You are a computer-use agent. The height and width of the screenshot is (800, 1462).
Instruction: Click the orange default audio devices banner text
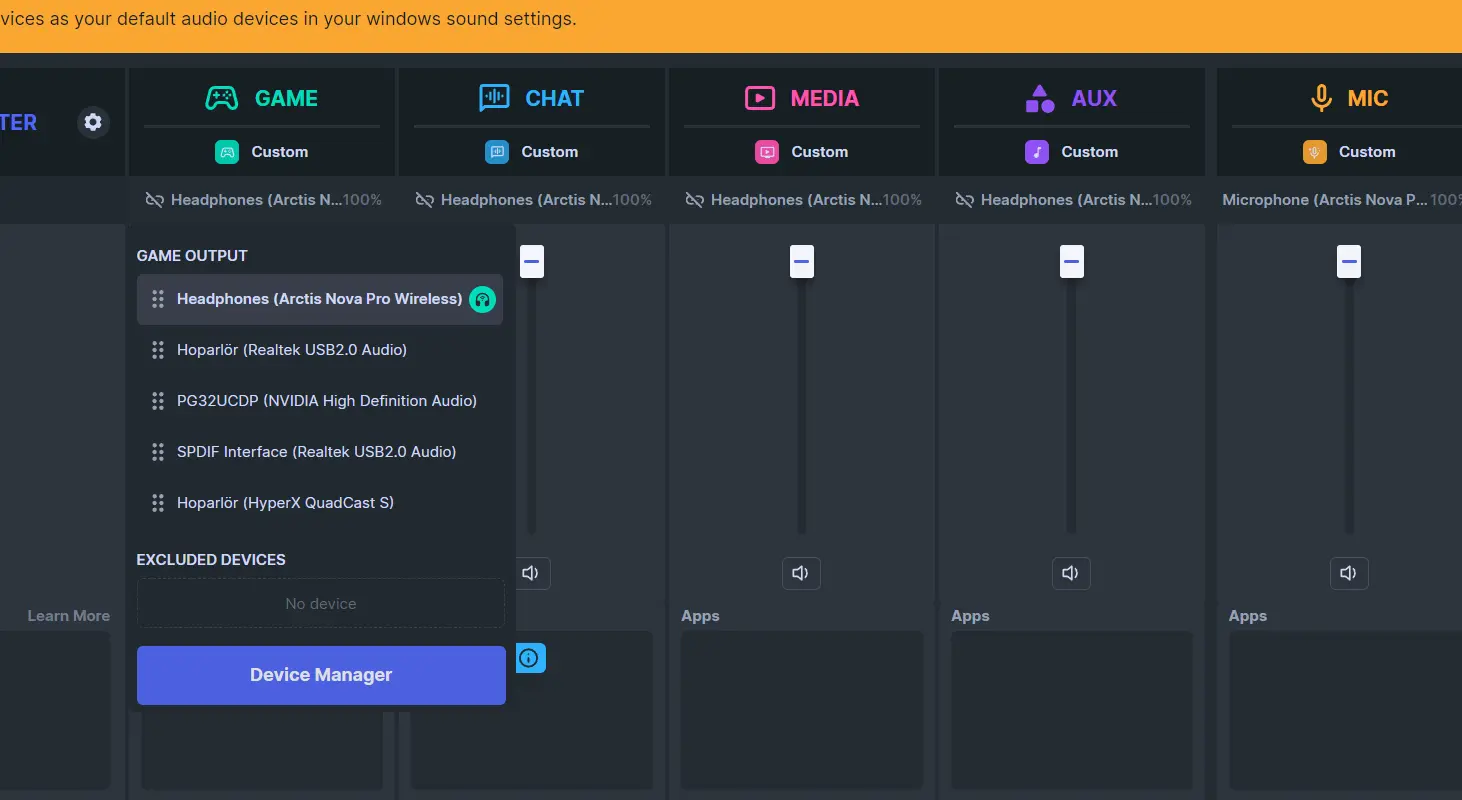pos(288,19)
